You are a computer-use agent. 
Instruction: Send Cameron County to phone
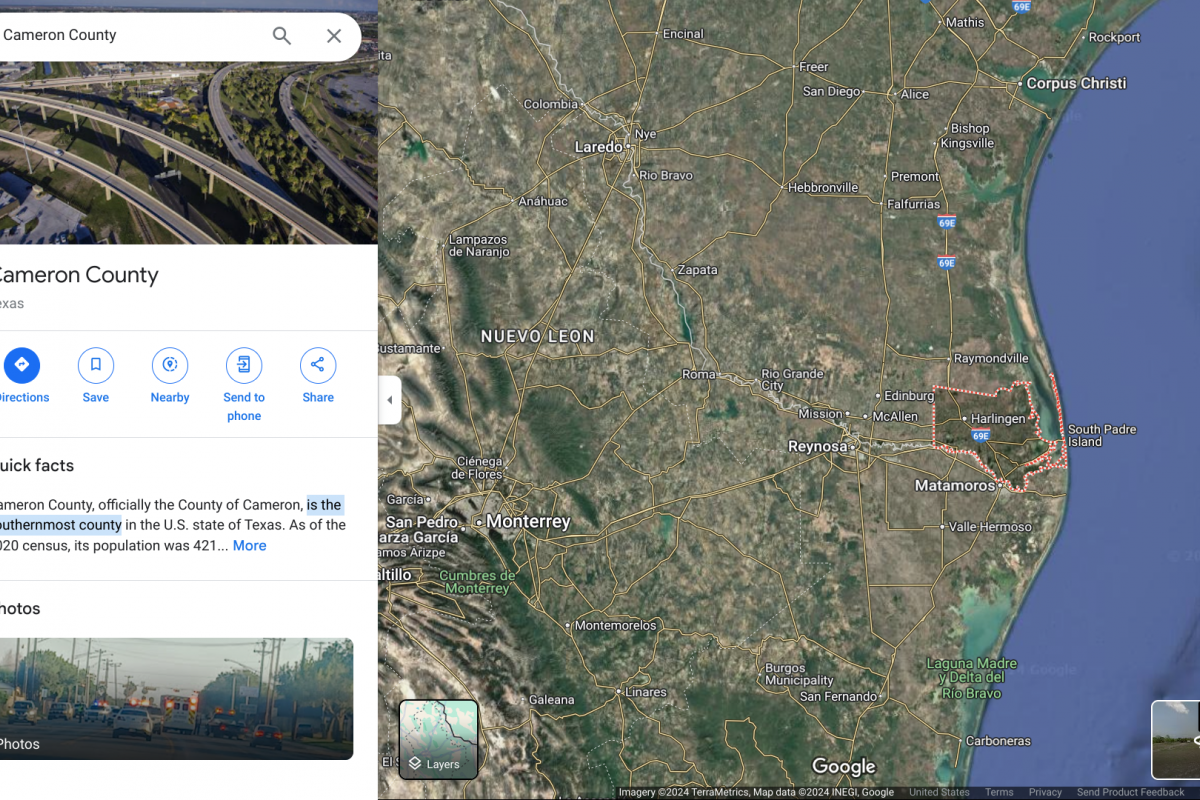244,386
